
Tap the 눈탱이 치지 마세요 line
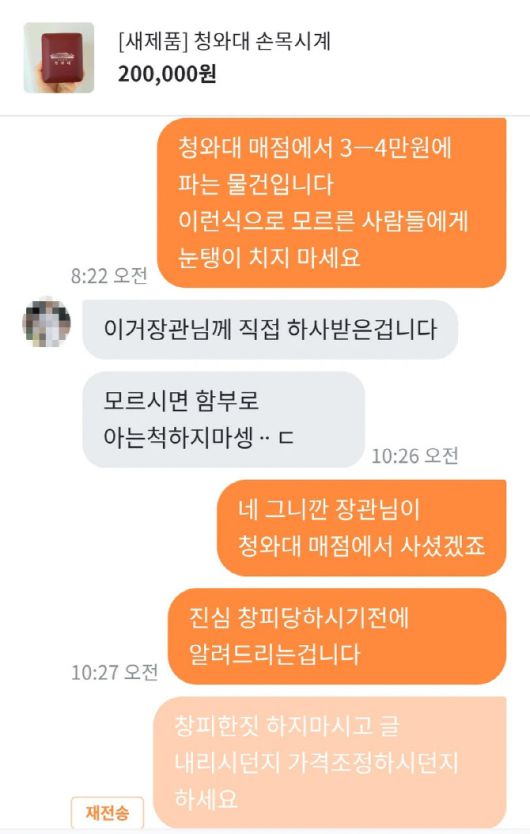coord(269,258)
